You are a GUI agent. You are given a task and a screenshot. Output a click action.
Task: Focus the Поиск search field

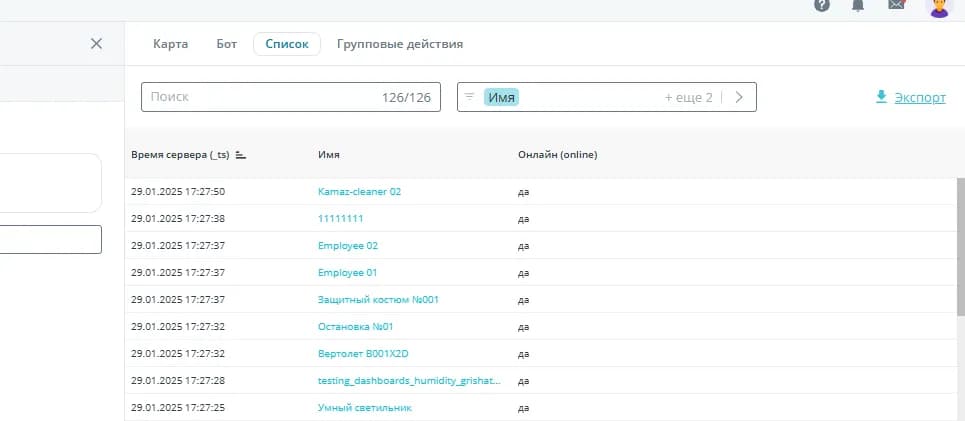point(260,97)
